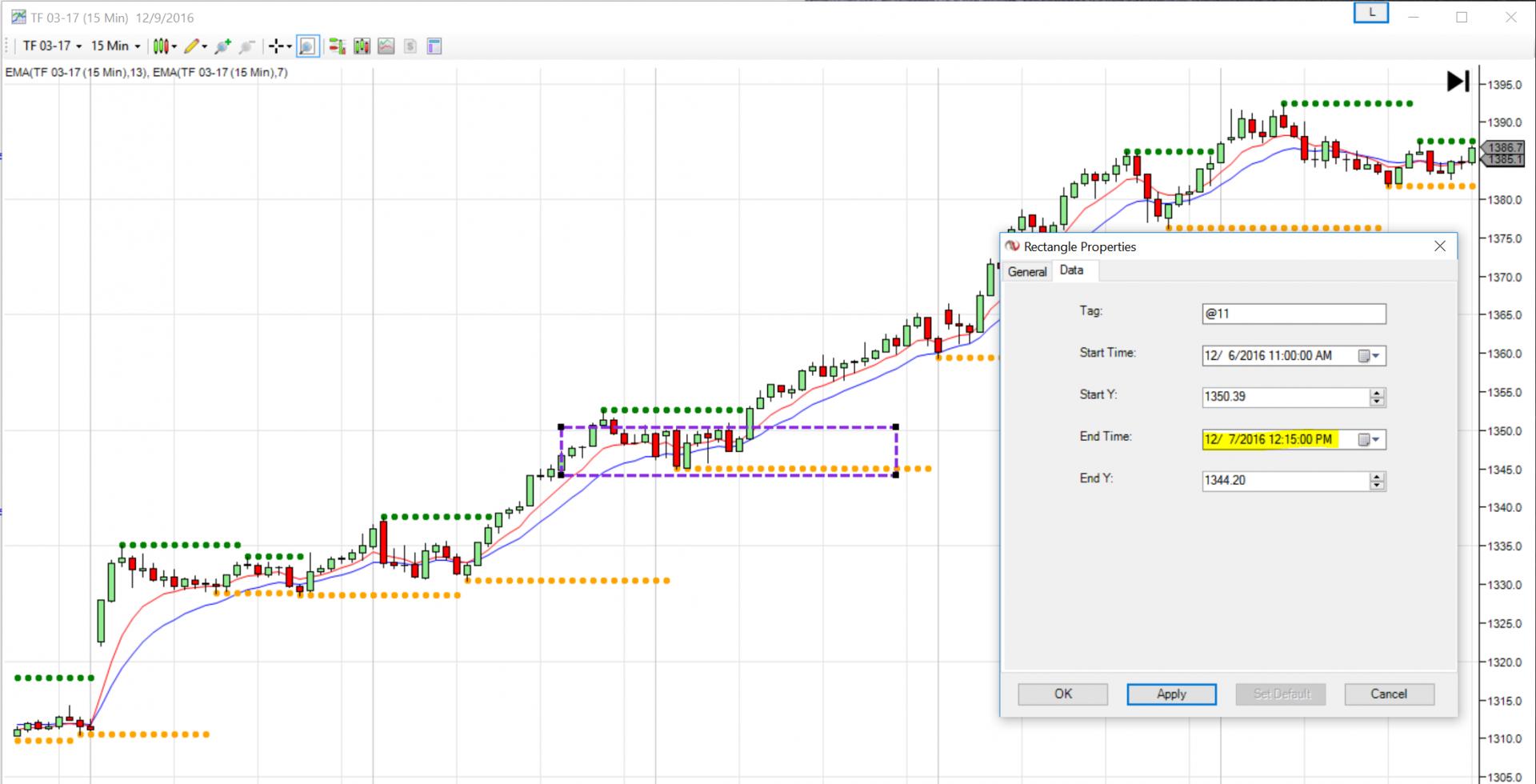Open the Start Time calendar dropdown
Viewport: 1536px width, 784px height.
click(1369, 356)
